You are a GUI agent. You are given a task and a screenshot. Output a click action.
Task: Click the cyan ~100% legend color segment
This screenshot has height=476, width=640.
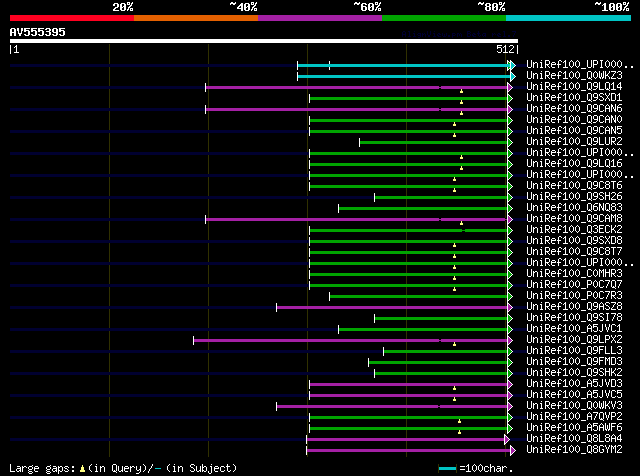pos(569,18)
